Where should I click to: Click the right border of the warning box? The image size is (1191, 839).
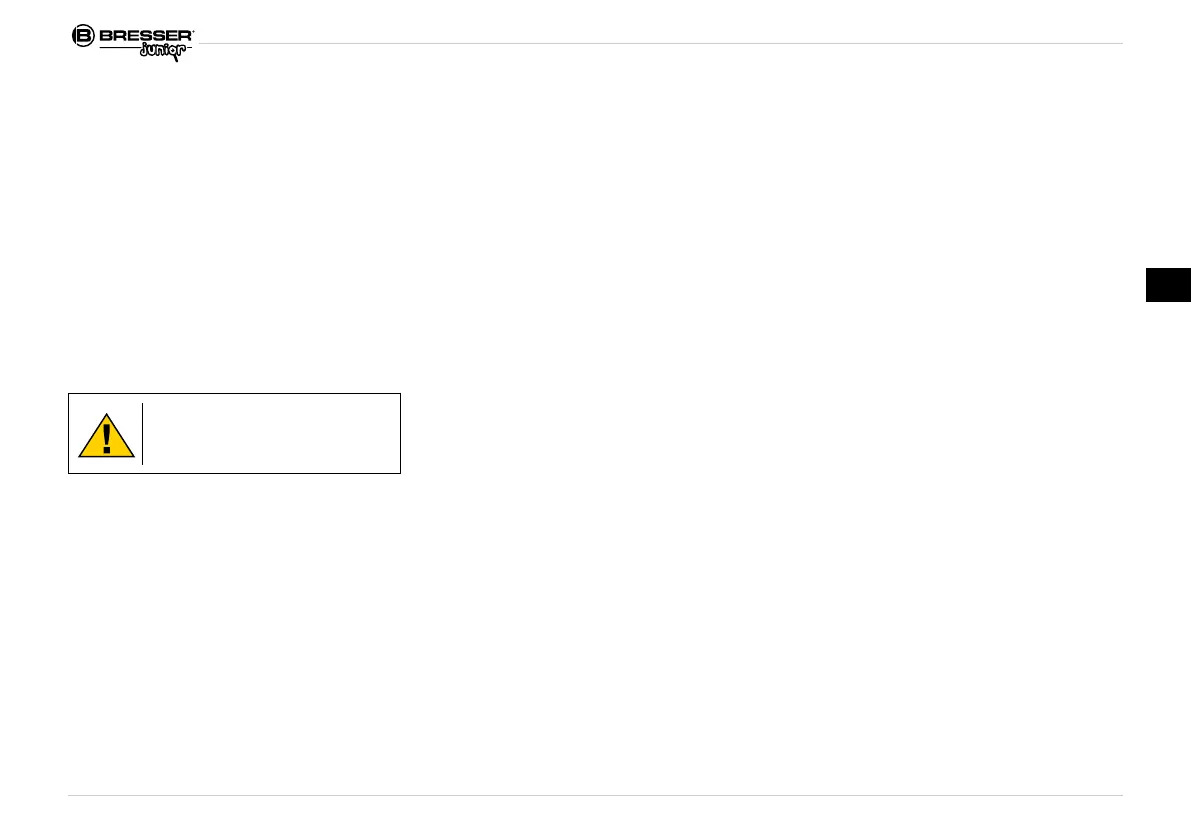click(x=400, y=433)
